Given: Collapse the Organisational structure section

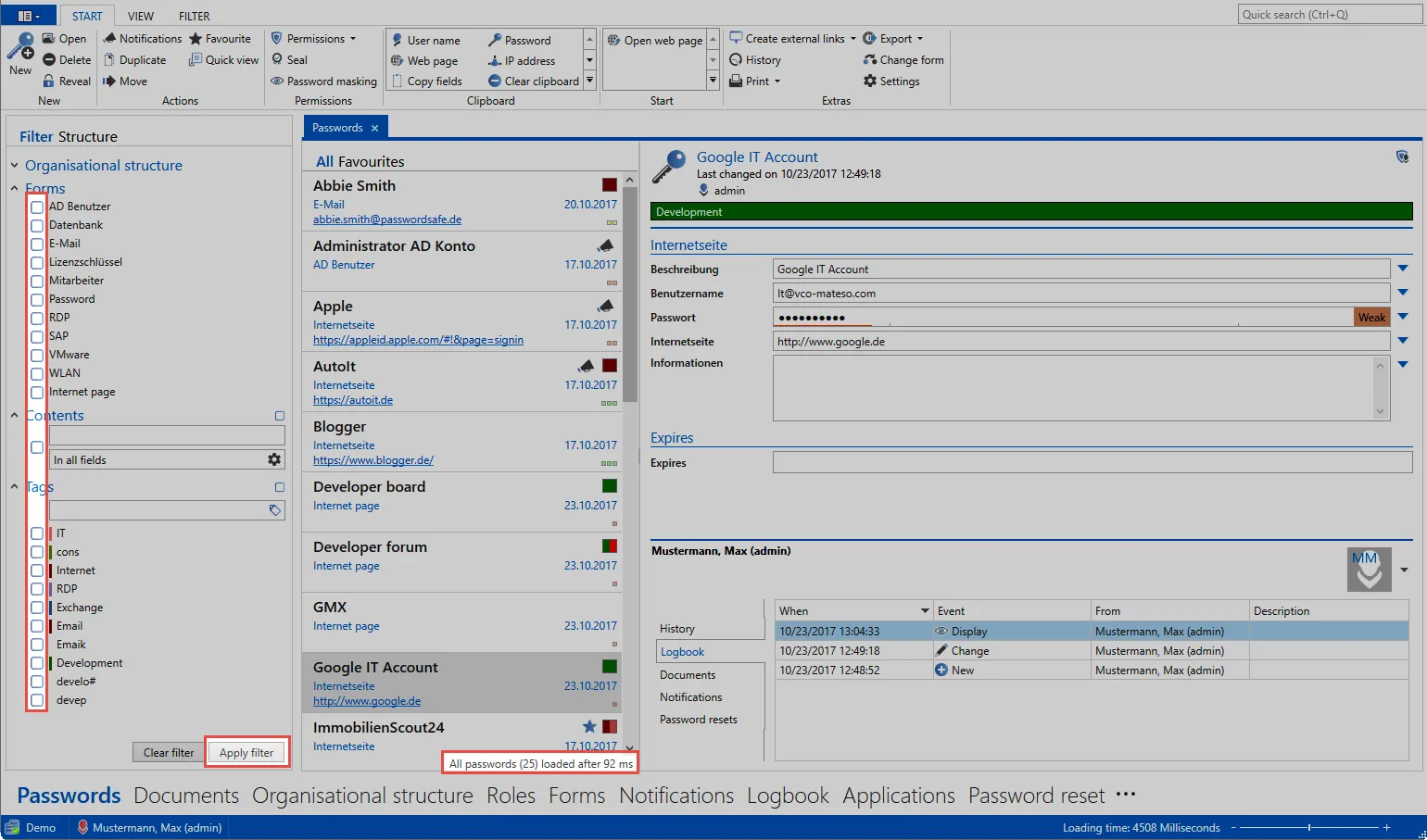Looking at the screenshot, I should (x=14, y=165).
